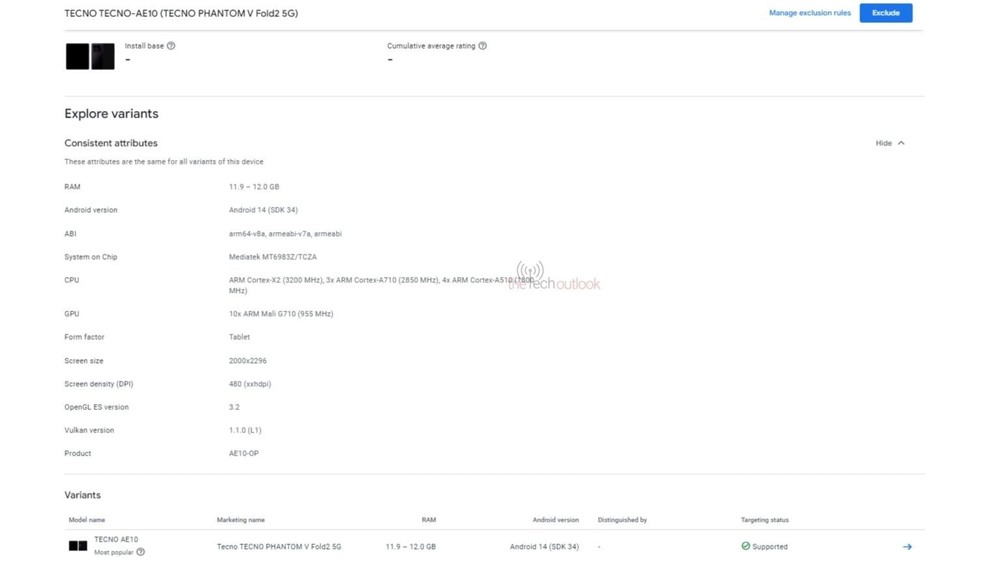Click 11.9 – 12.0 GB RAM attribute value
The image size is (1000, 563).
[x=254, y=187]
